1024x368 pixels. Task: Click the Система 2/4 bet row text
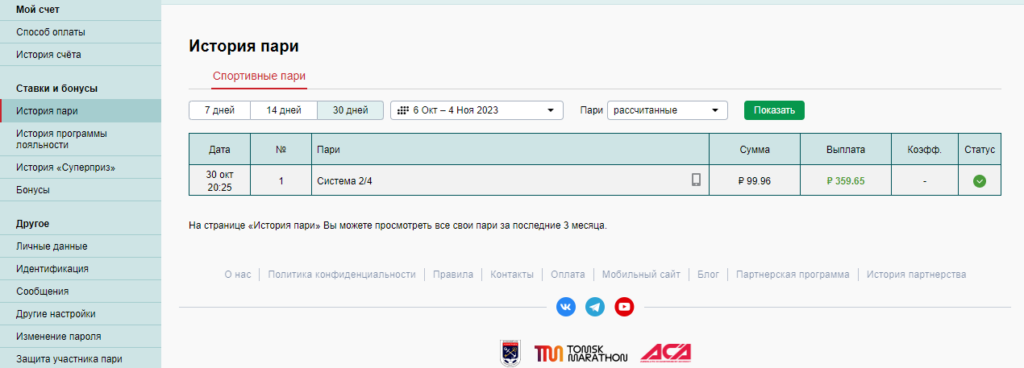pos(344,181)
